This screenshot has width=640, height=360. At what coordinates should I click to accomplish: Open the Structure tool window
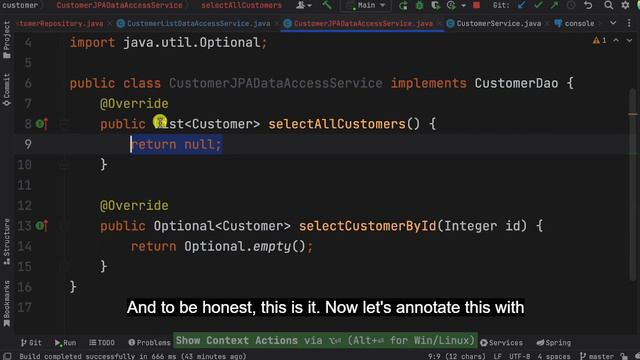click(x=7, y=242)
